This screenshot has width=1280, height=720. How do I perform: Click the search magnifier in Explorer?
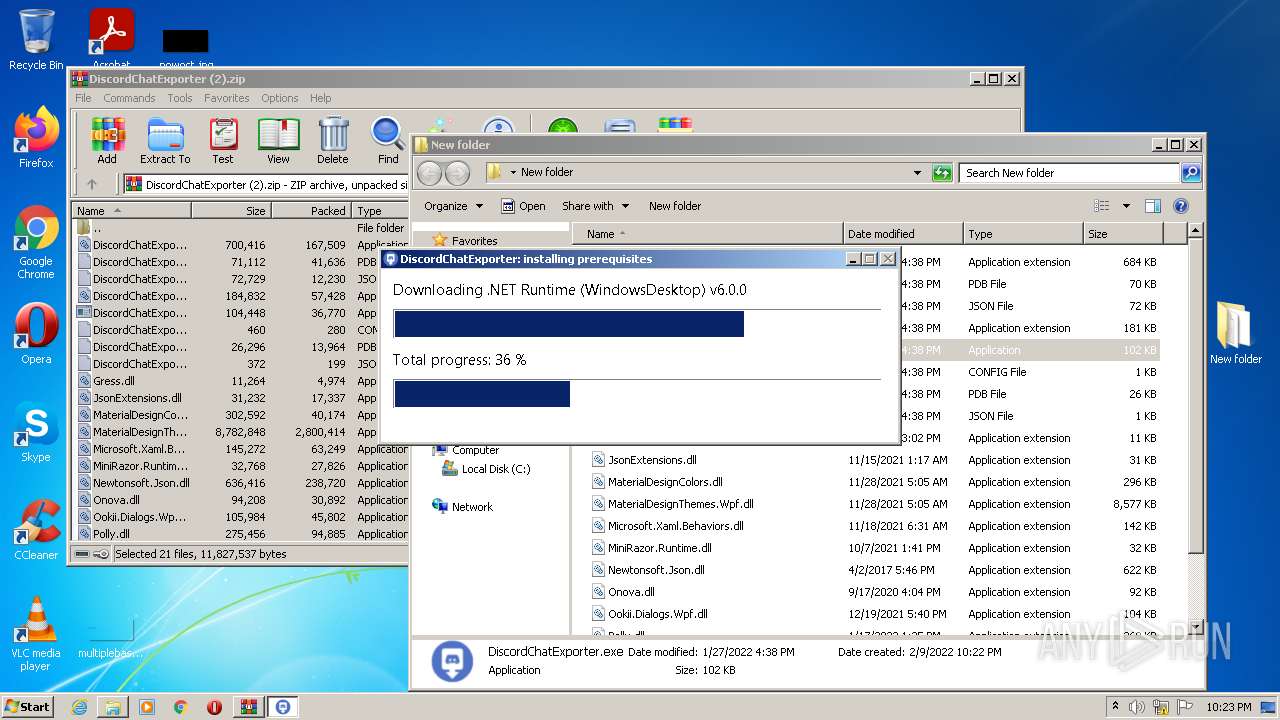tap(1191, 173)
